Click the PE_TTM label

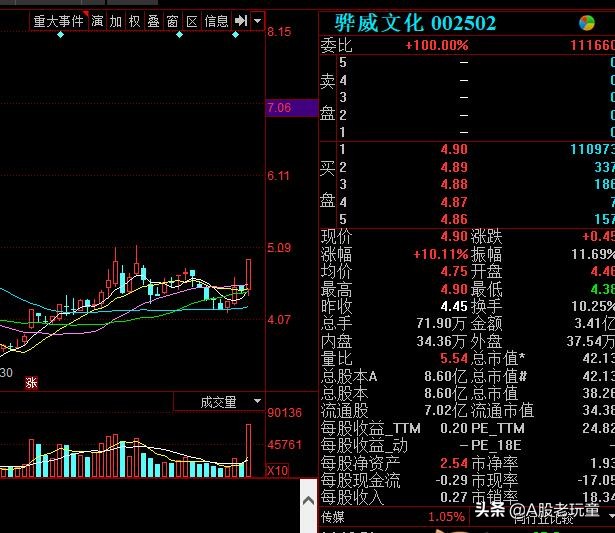(498, 428)
